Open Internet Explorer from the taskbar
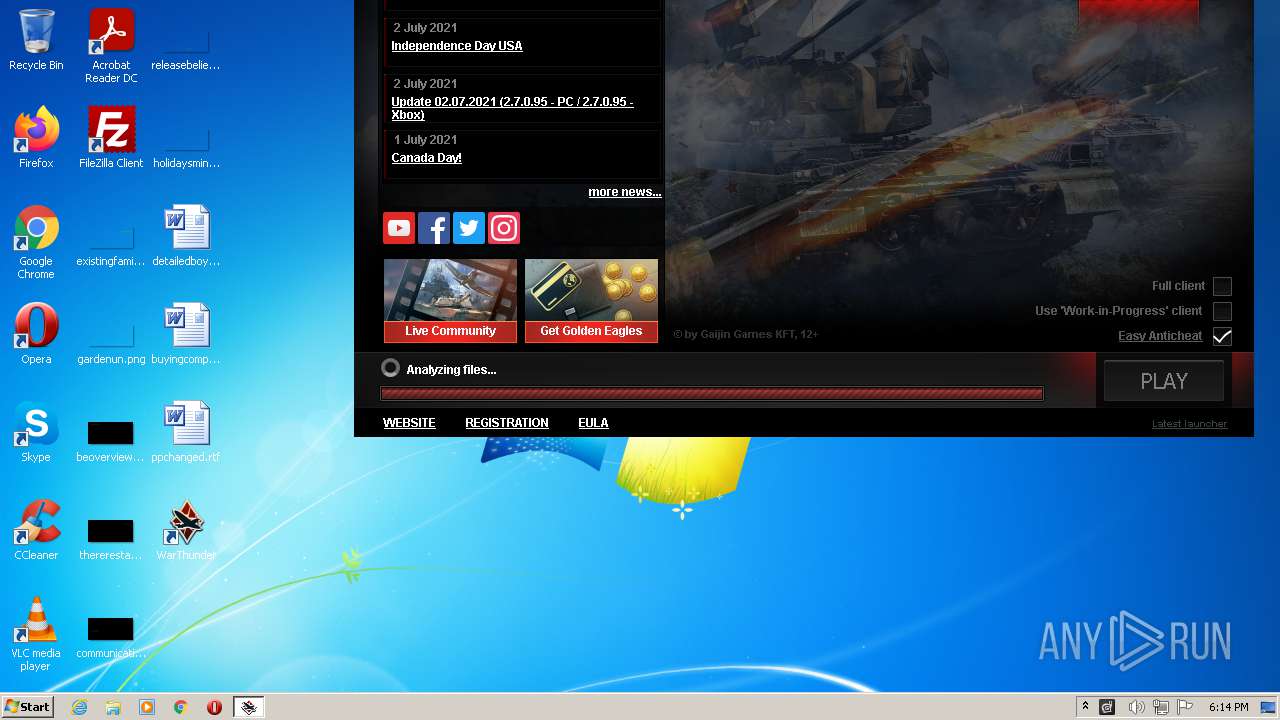This screenshot has width=1280, height=720. click(80, 707)
